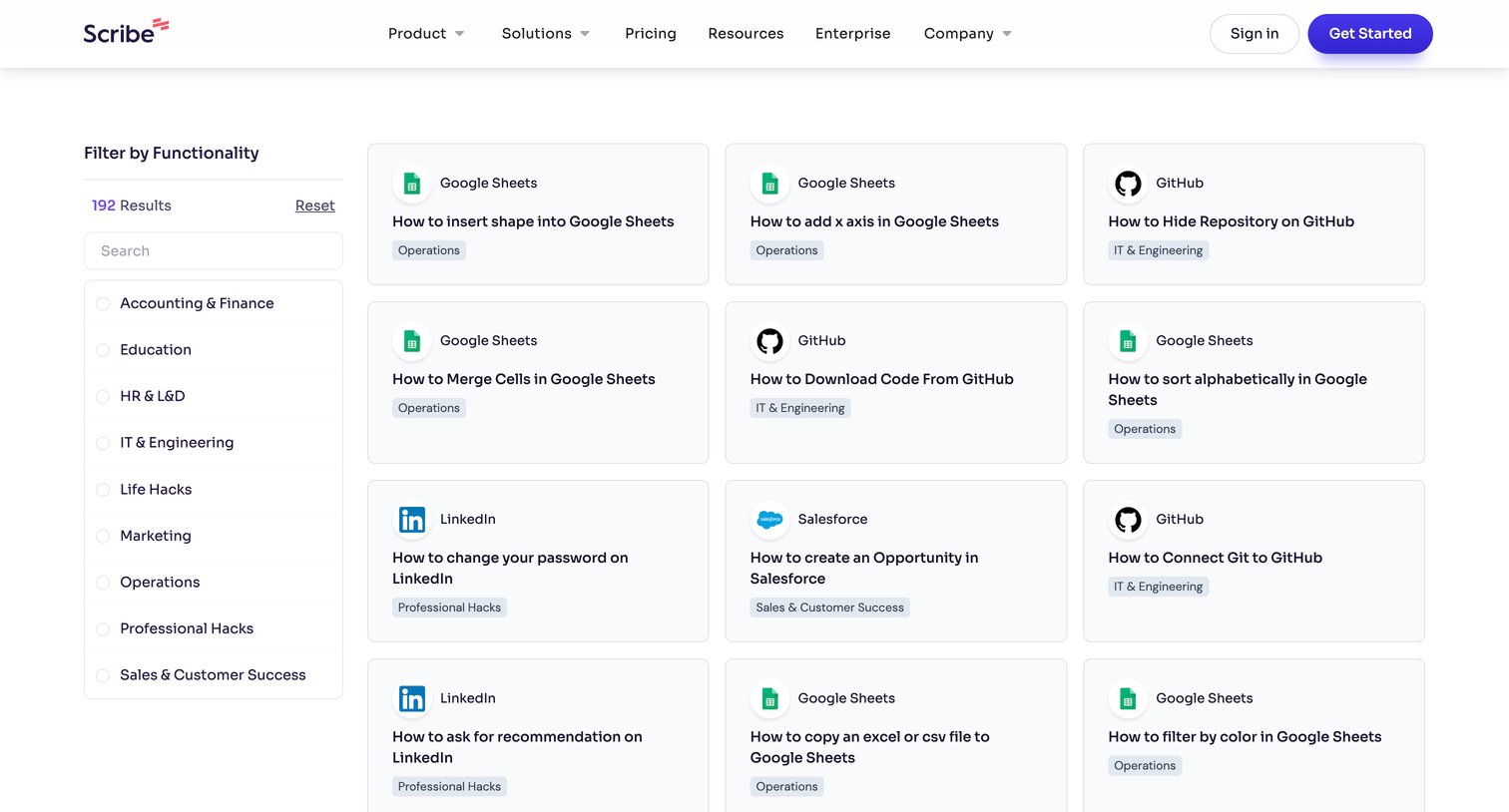
Task: Click Google Sheets icon on copy excel card
Action: (x=769, y=699)
